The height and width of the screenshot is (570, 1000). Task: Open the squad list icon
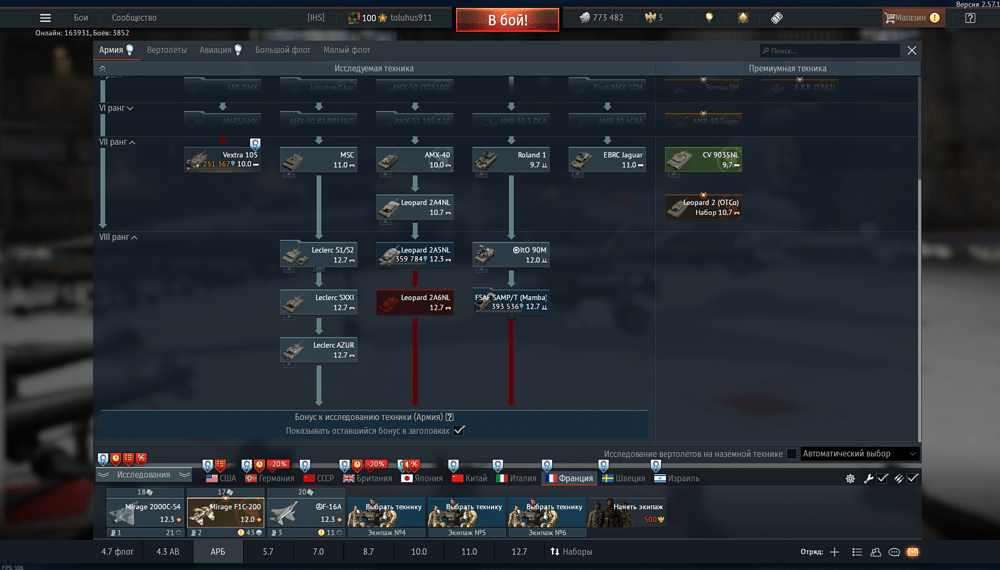(x=857, y=552)
